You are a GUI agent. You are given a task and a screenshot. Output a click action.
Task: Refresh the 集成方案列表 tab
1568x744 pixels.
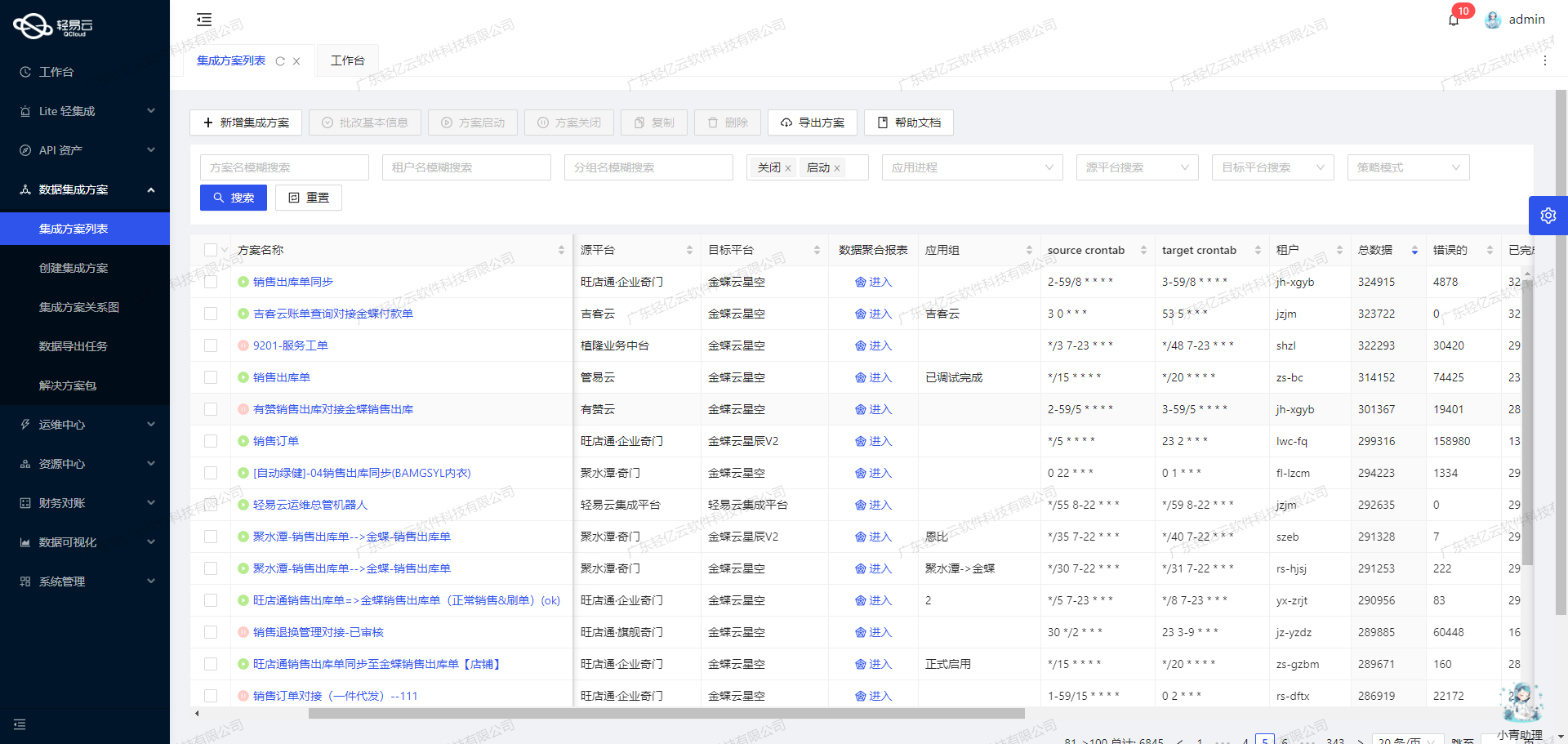click(x=280, y=61)
